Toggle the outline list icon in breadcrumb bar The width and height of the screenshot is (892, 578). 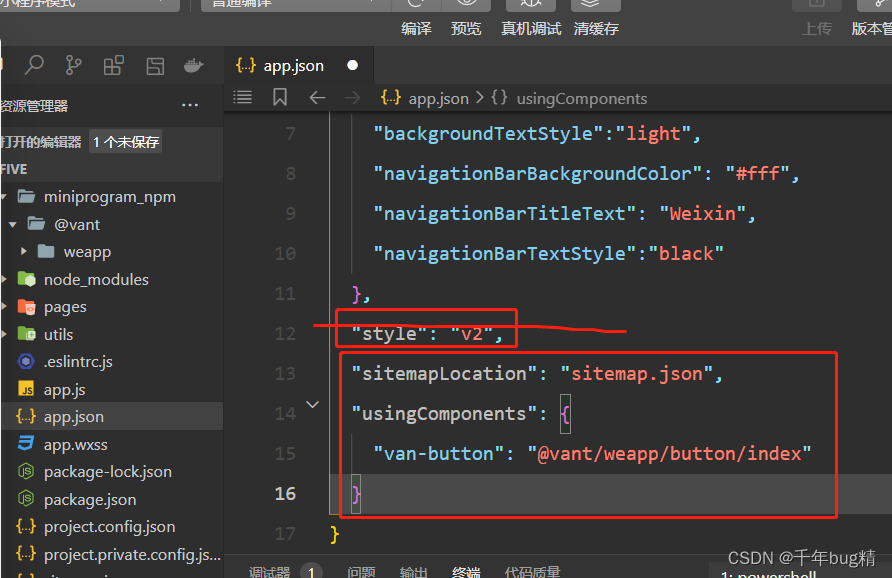click(242, 98)
